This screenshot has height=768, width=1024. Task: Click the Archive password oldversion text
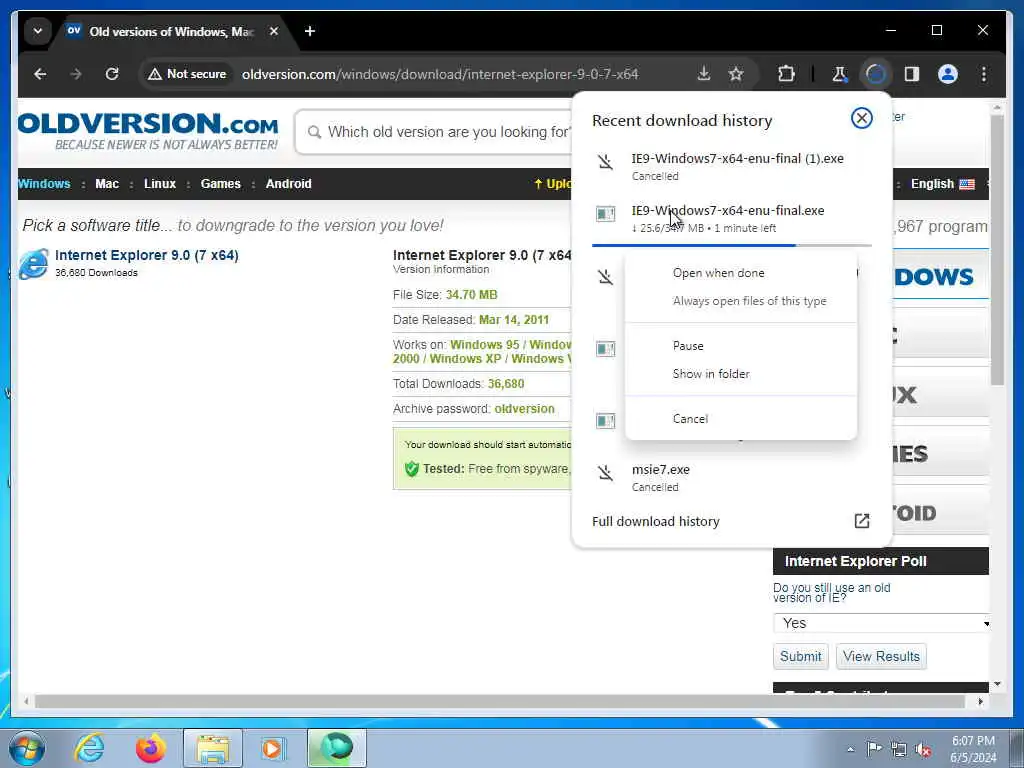point(473,409)
